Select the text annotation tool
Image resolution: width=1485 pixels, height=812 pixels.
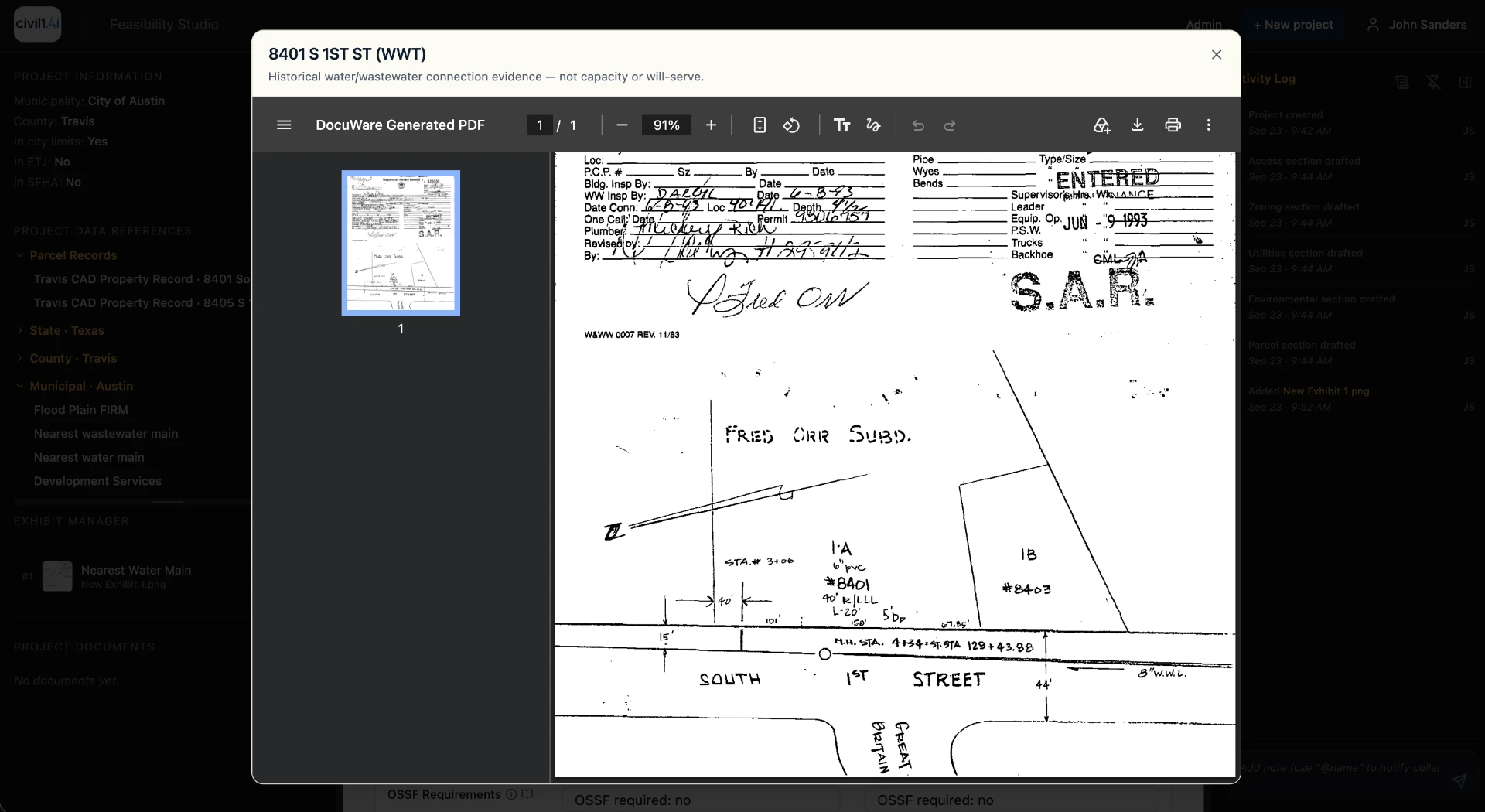pyautogui.click(x=841, y=125)
